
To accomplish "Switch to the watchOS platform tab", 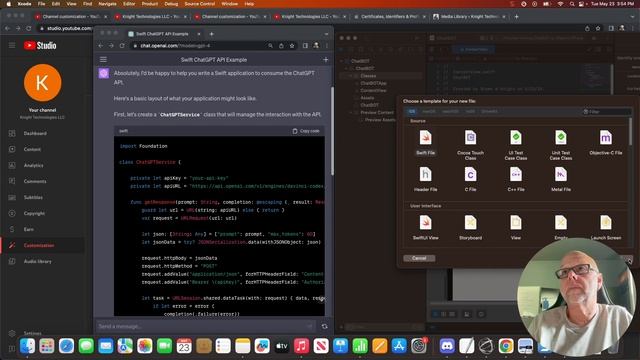I will coord(451,111).
